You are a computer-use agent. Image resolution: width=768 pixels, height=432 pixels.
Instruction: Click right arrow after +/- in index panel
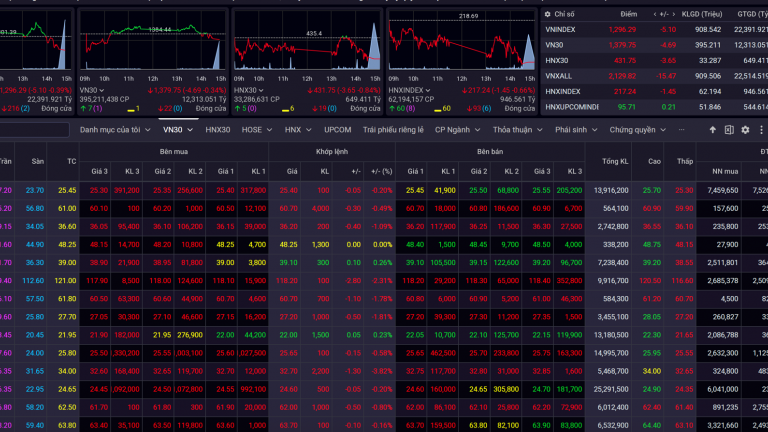coord(674,14)
